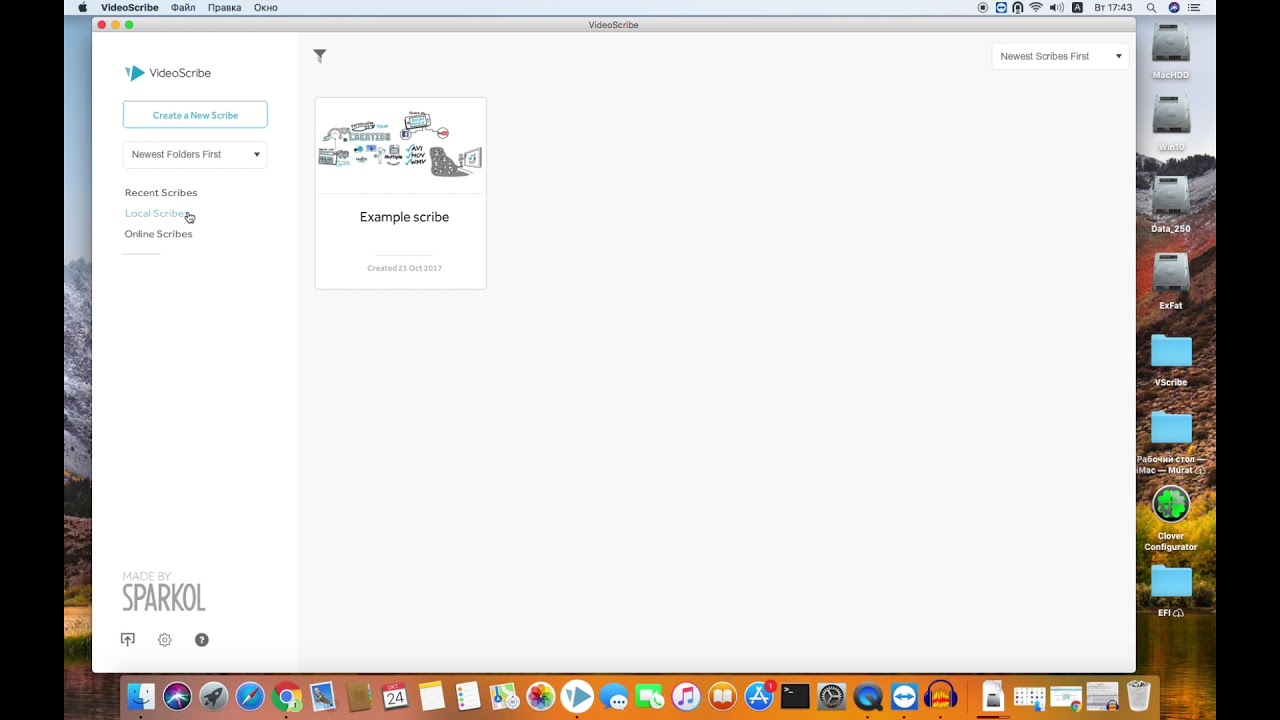This screenshot has height=720, width=1280.
Task: Click Created 23 Oct 2017 text
Action: tap(404, 268)
